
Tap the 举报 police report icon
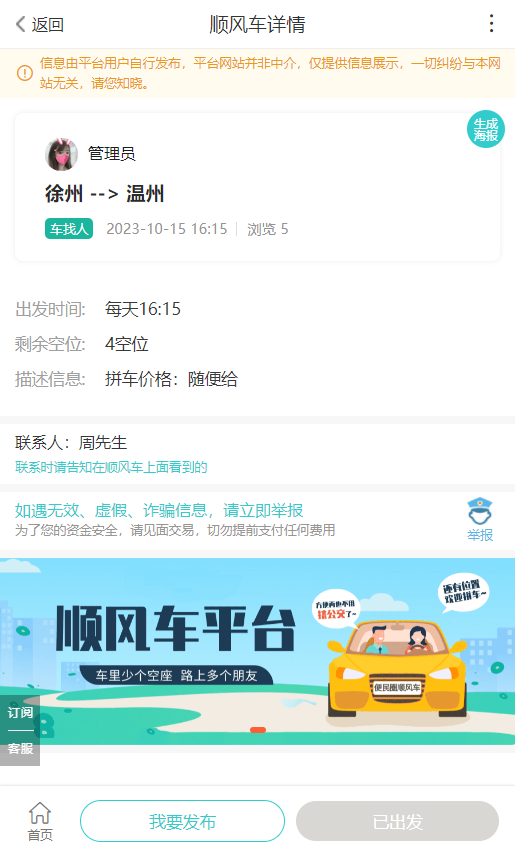click(480, 519)
